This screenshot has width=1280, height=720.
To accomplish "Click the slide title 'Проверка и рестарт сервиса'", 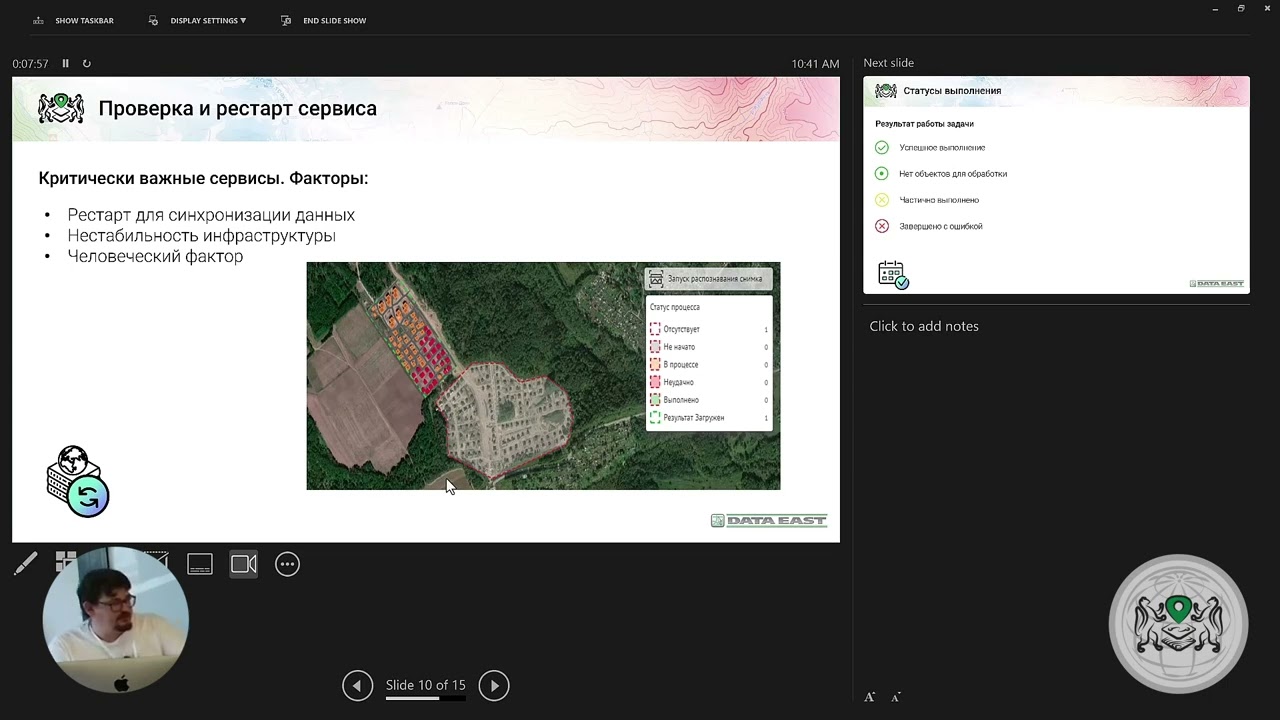I will (x=238, y=109).
